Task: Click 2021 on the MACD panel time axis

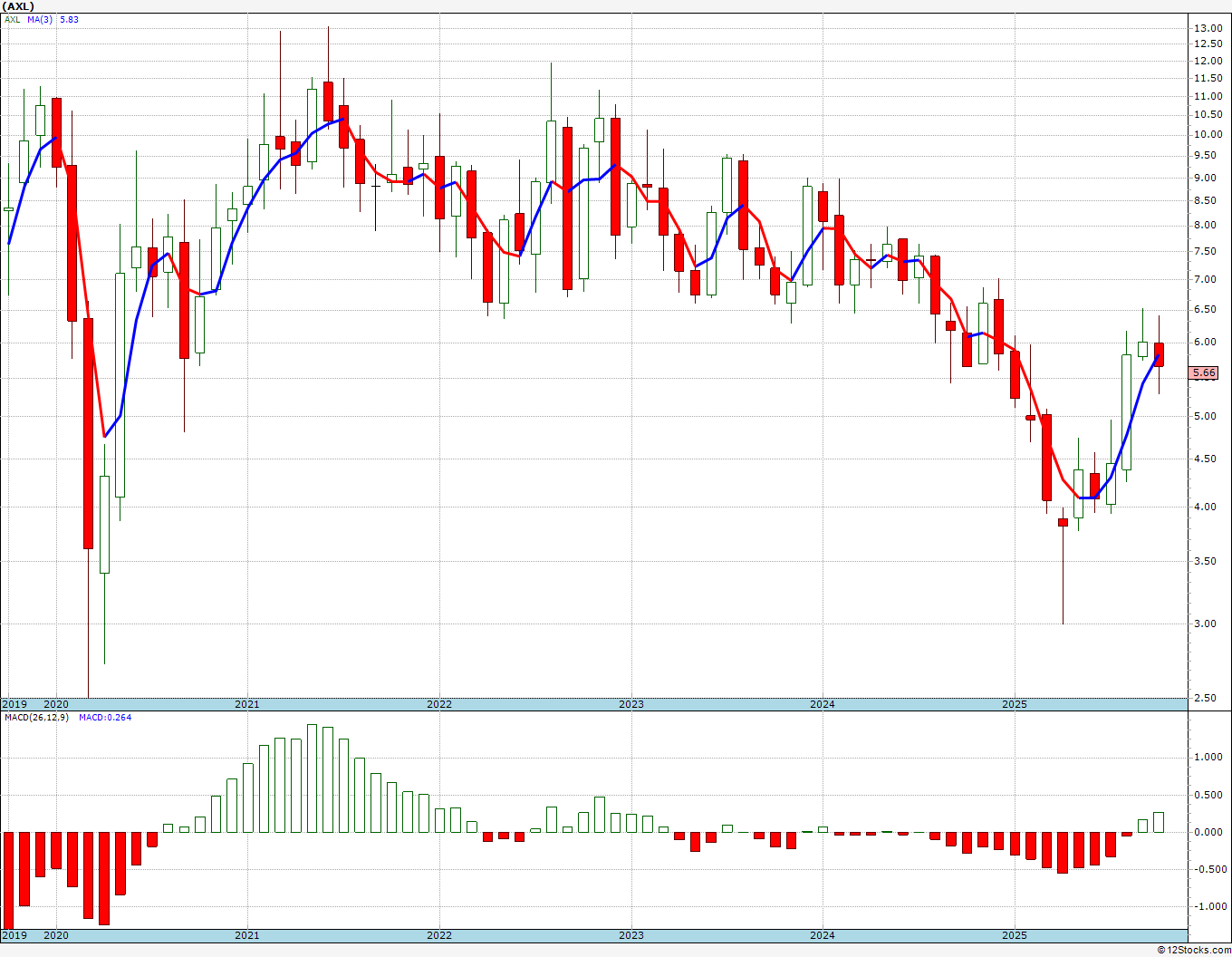Action: pos(247,935)
